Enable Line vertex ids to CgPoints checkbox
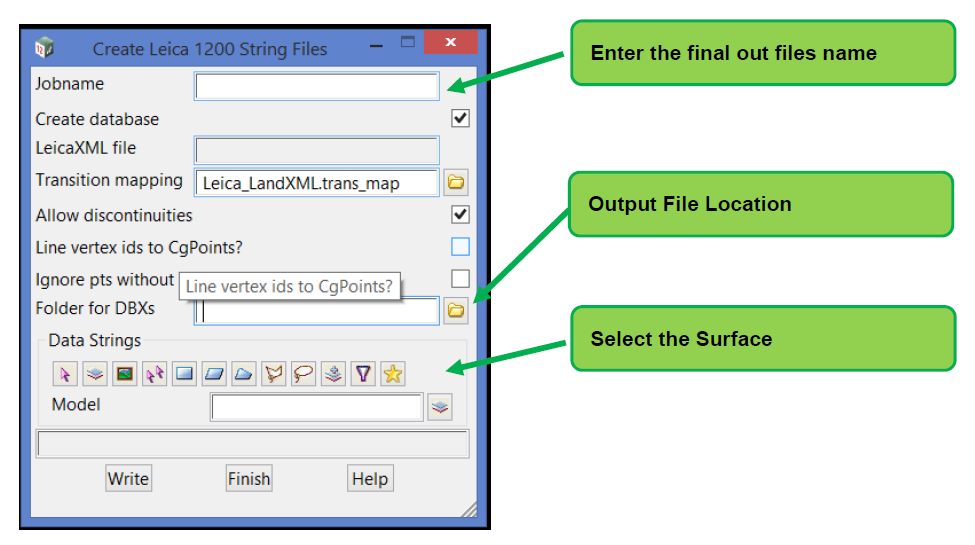Screen dimensions: 975x545 point(460,247)
